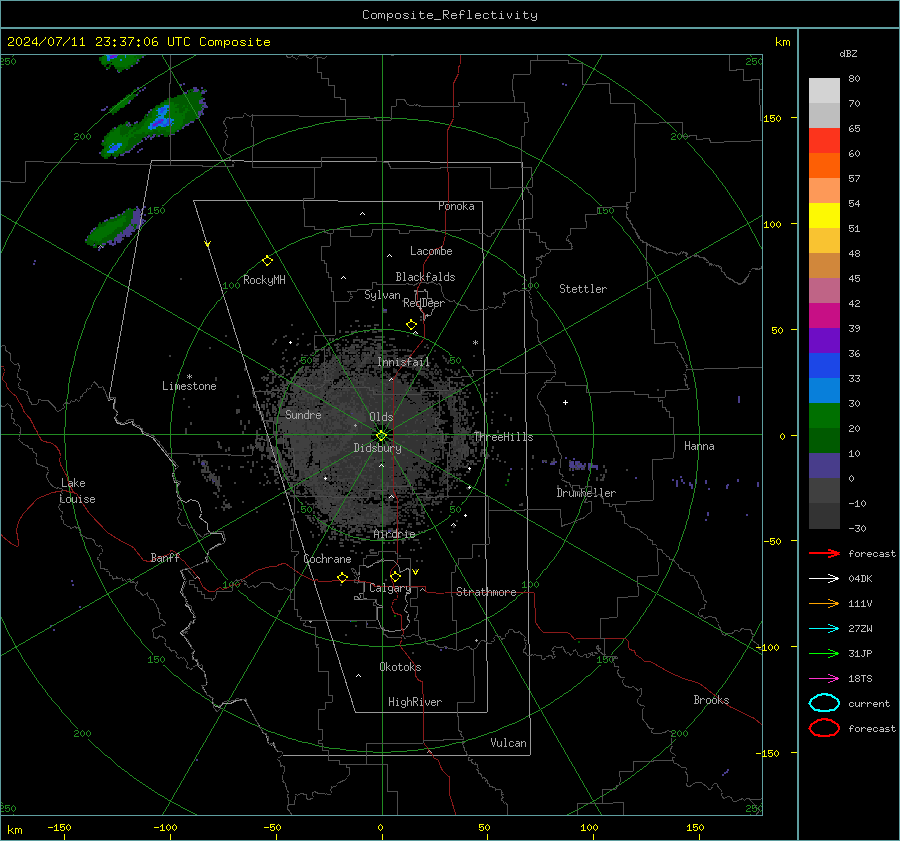900x841 pixels.
Task: Click the yellow radar-center diamond at Didsbury
Action: point(382,436)
